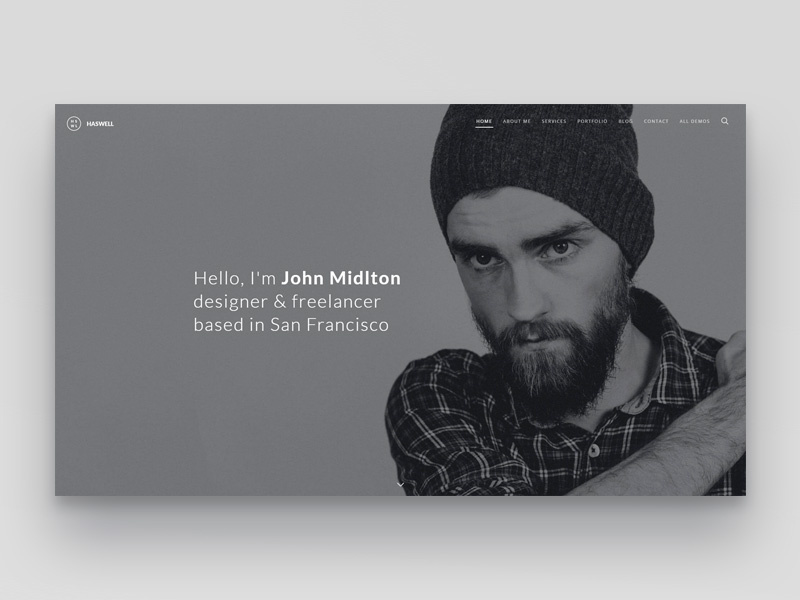This screenshot has height=600, width=800.
Task: Click the "designer & freelancer" headline line
Action: click(287, 302)
